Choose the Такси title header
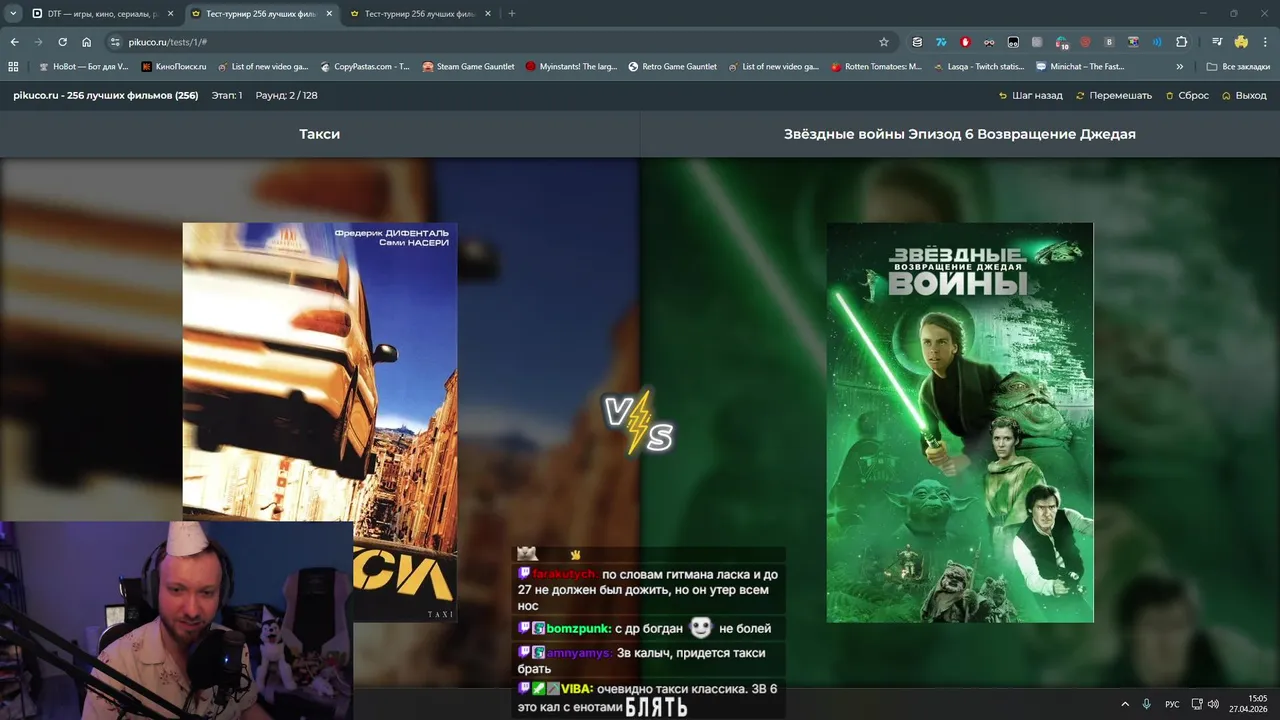Viewport: 1280px width, 720px height. click(x=320, y=134)
